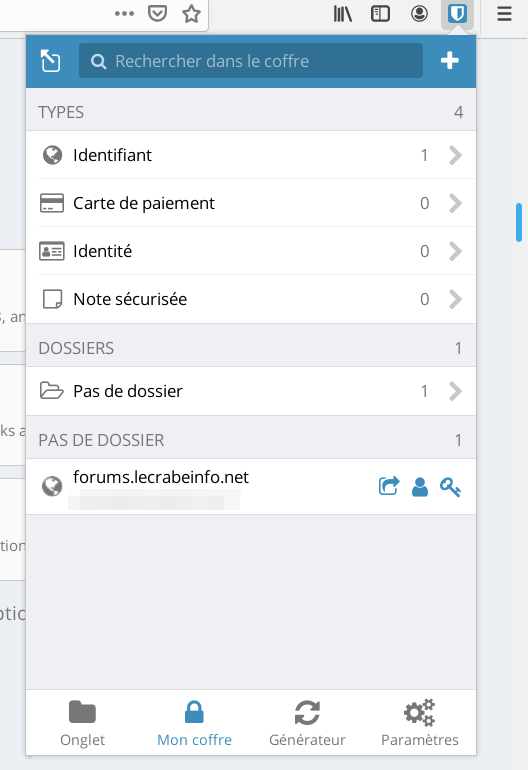Image resolution: width=528 pixels, height=770 pixels.
Task: Switch to the Onglet tab
Action: point(83,723)
